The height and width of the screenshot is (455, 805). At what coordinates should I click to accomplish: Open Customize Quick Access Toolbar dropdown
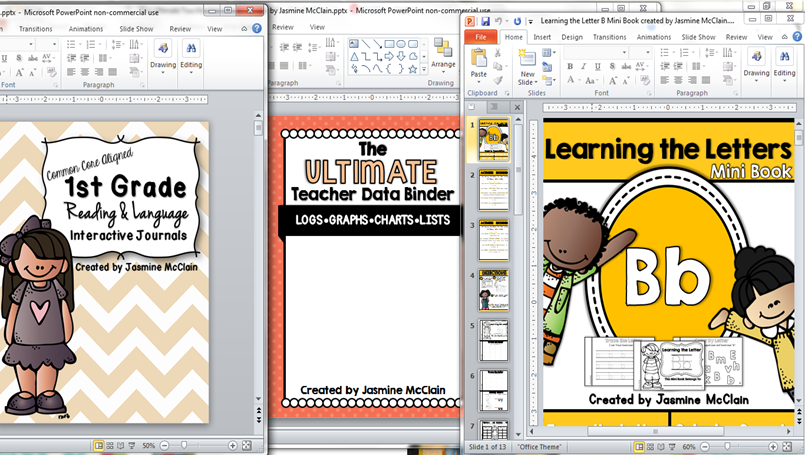[531, 22]
